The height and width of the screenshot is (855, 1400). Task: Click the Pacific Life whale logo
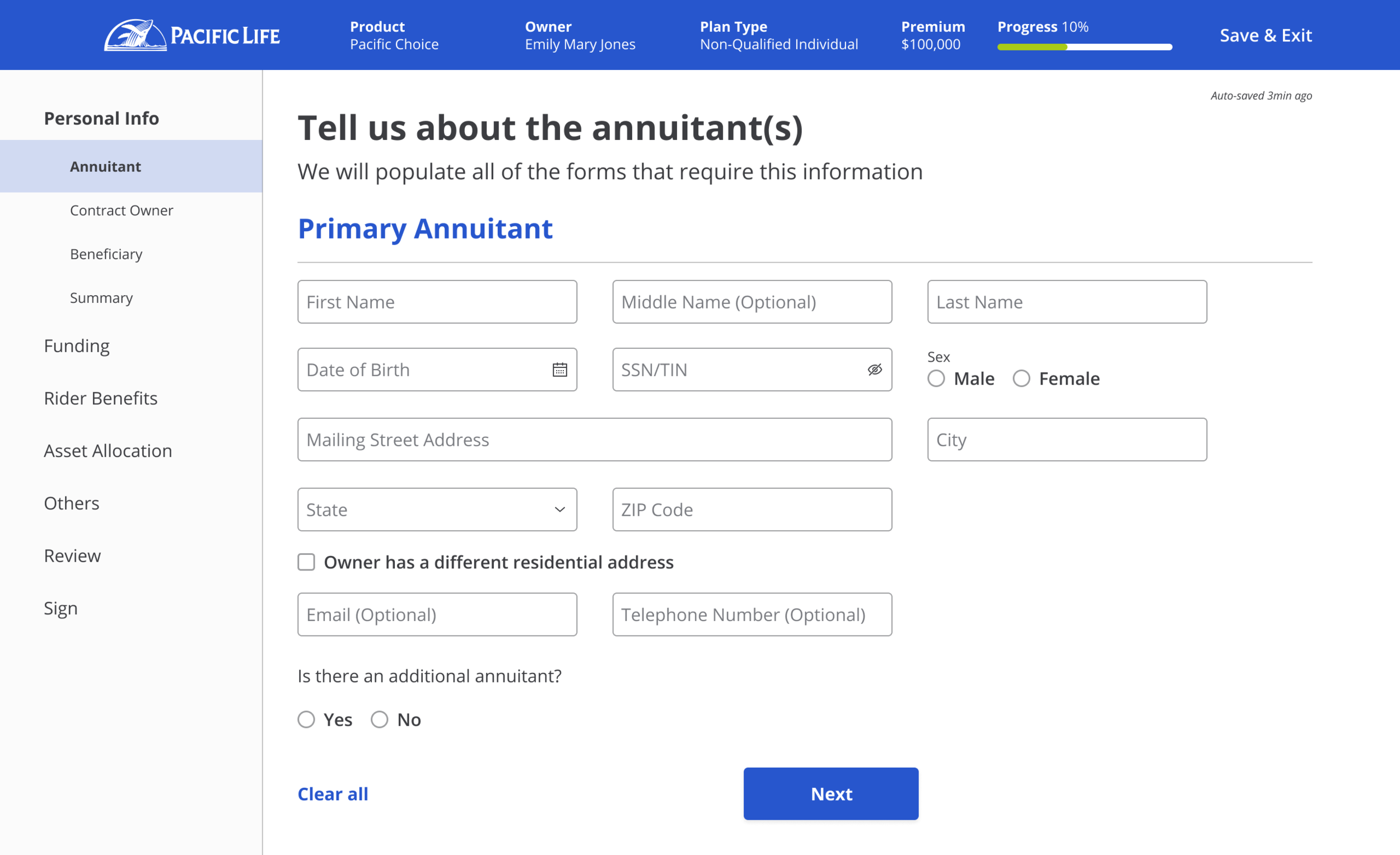(135, 35)
